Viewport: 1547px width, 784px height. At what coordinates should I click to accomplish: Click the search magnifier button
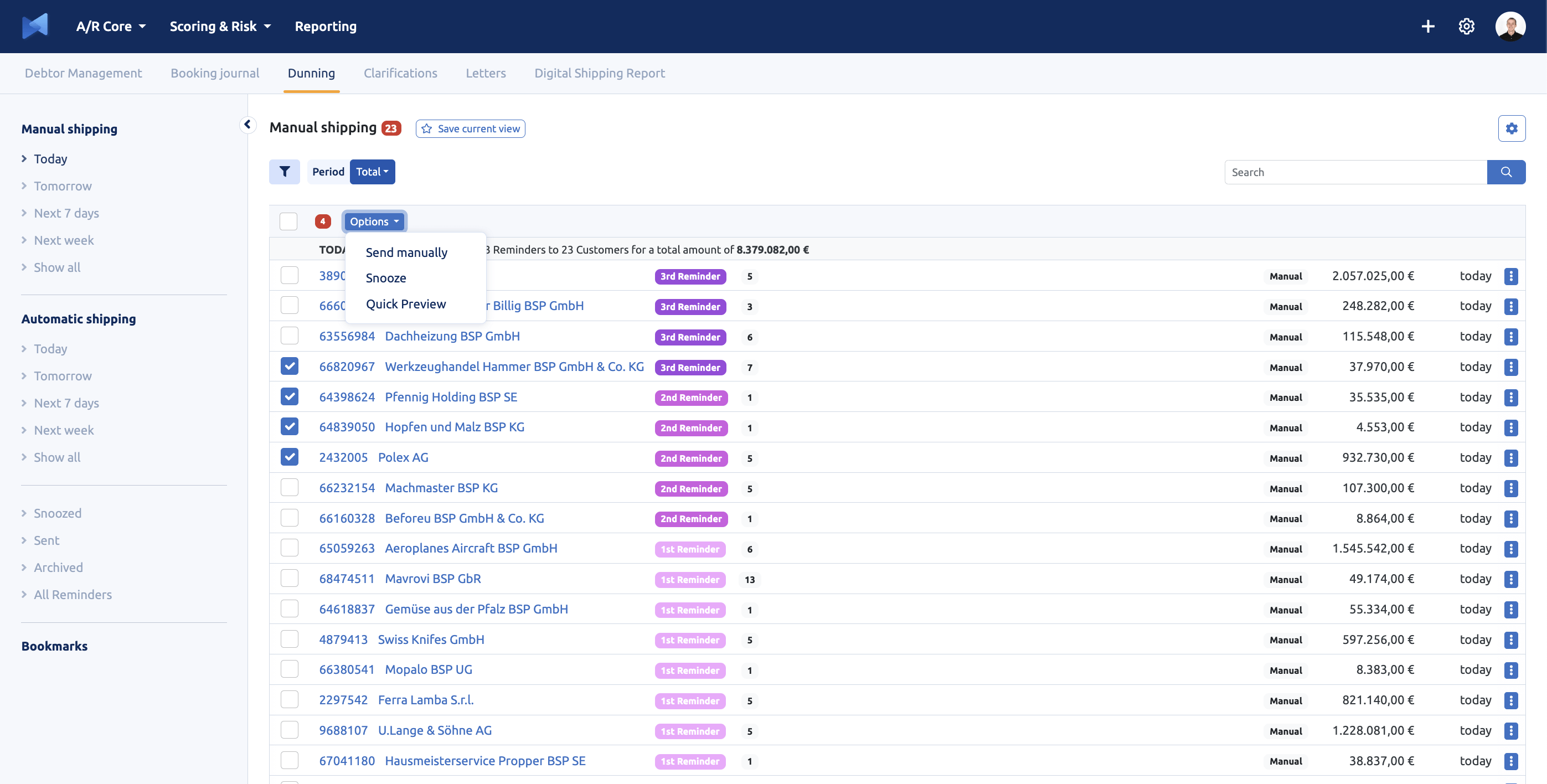[1505, 172]
